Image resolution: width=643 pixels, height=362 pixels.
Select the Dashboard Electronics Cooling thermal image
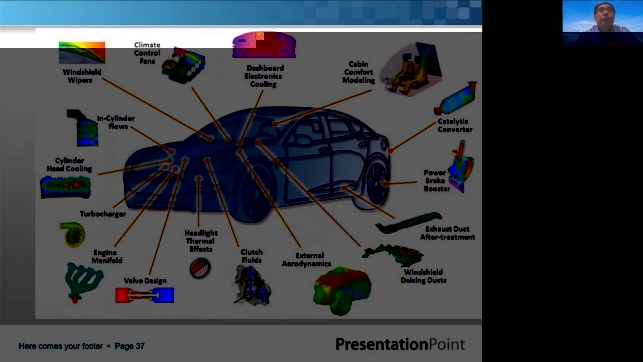coord(264,45)
